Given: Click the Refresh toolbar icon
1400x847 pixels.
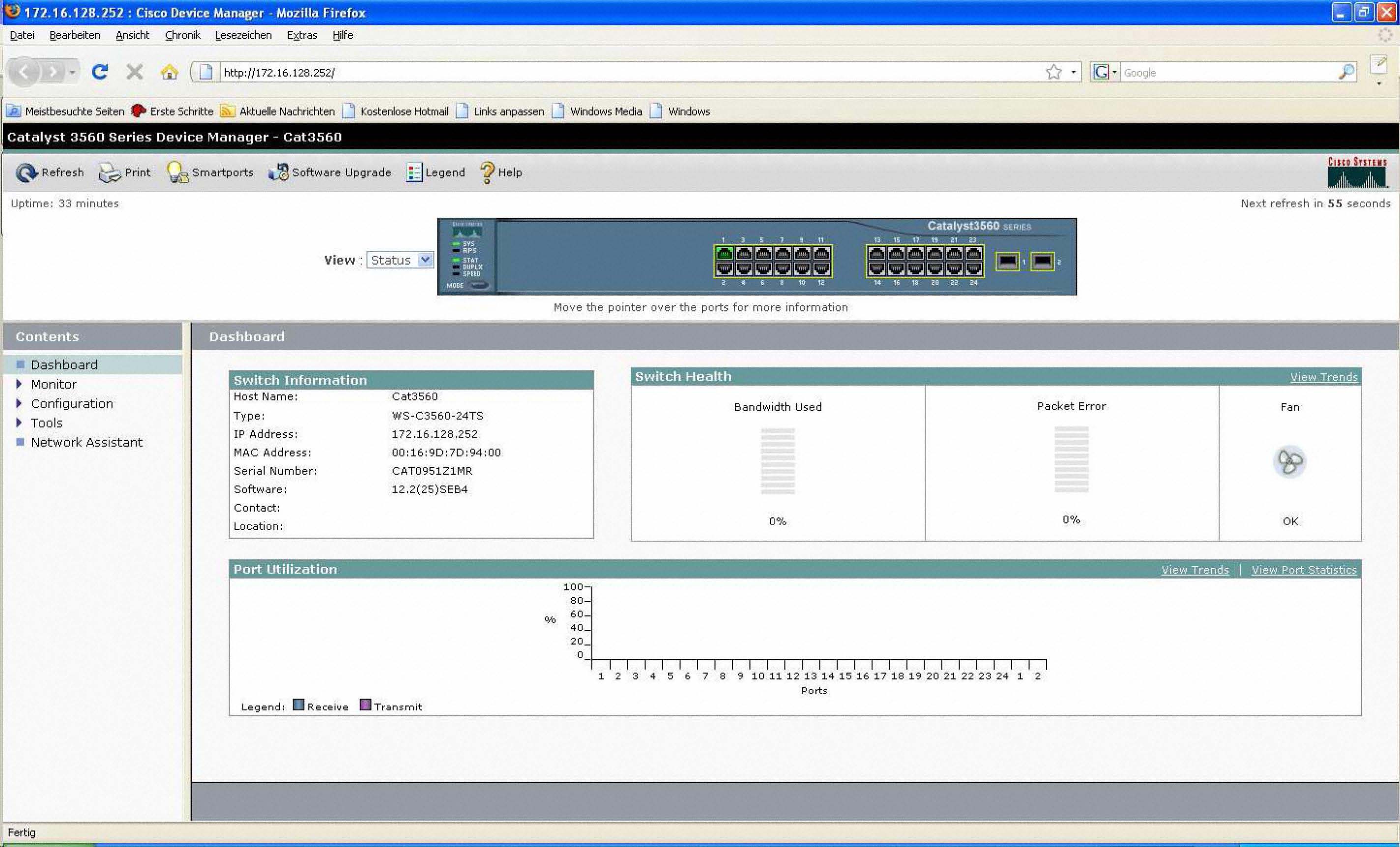Looking at the screenshot, I should [26, 172].
